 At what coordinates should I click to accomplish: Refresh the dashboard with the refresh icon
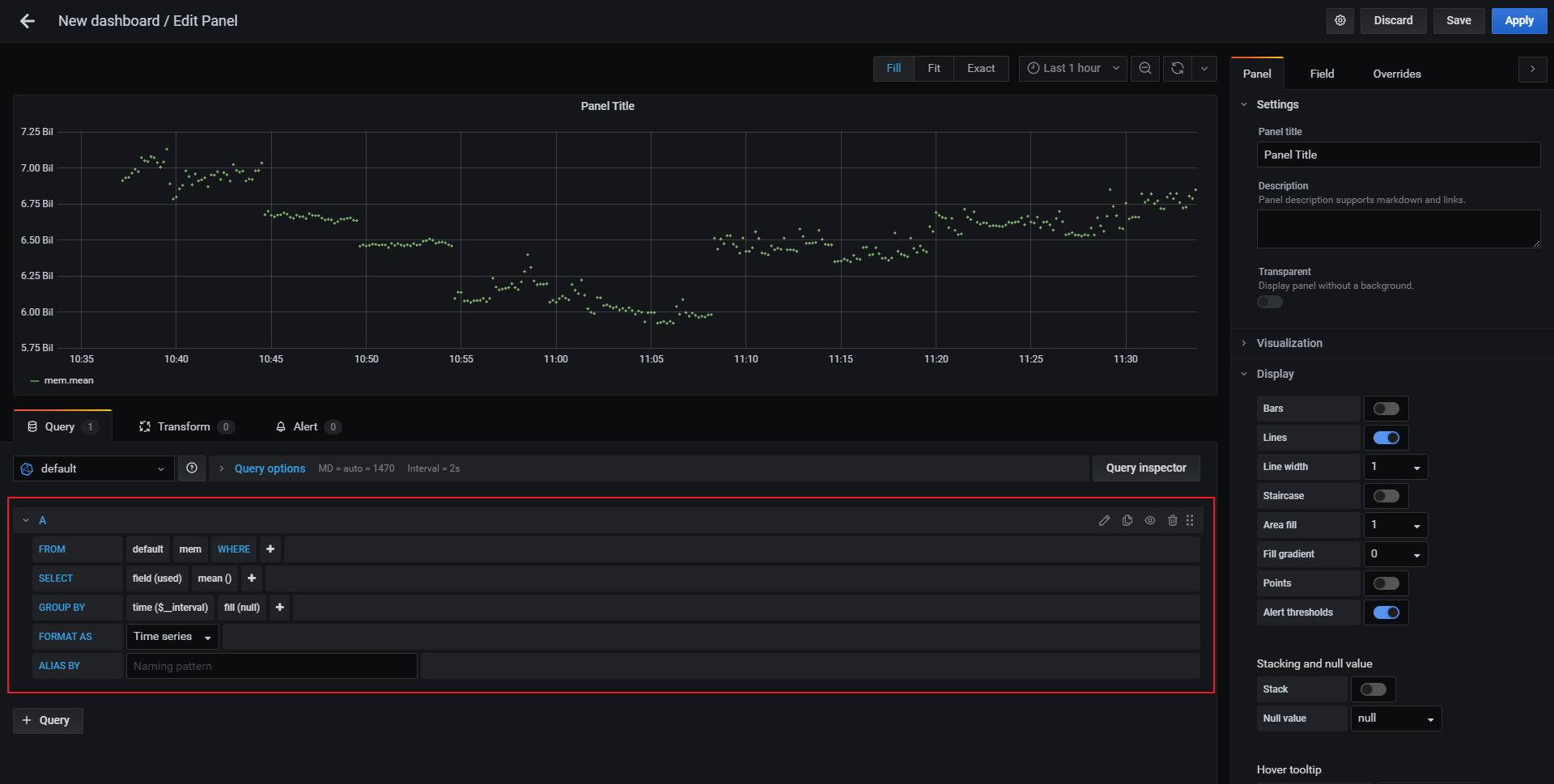click(x=1176, y=68)
